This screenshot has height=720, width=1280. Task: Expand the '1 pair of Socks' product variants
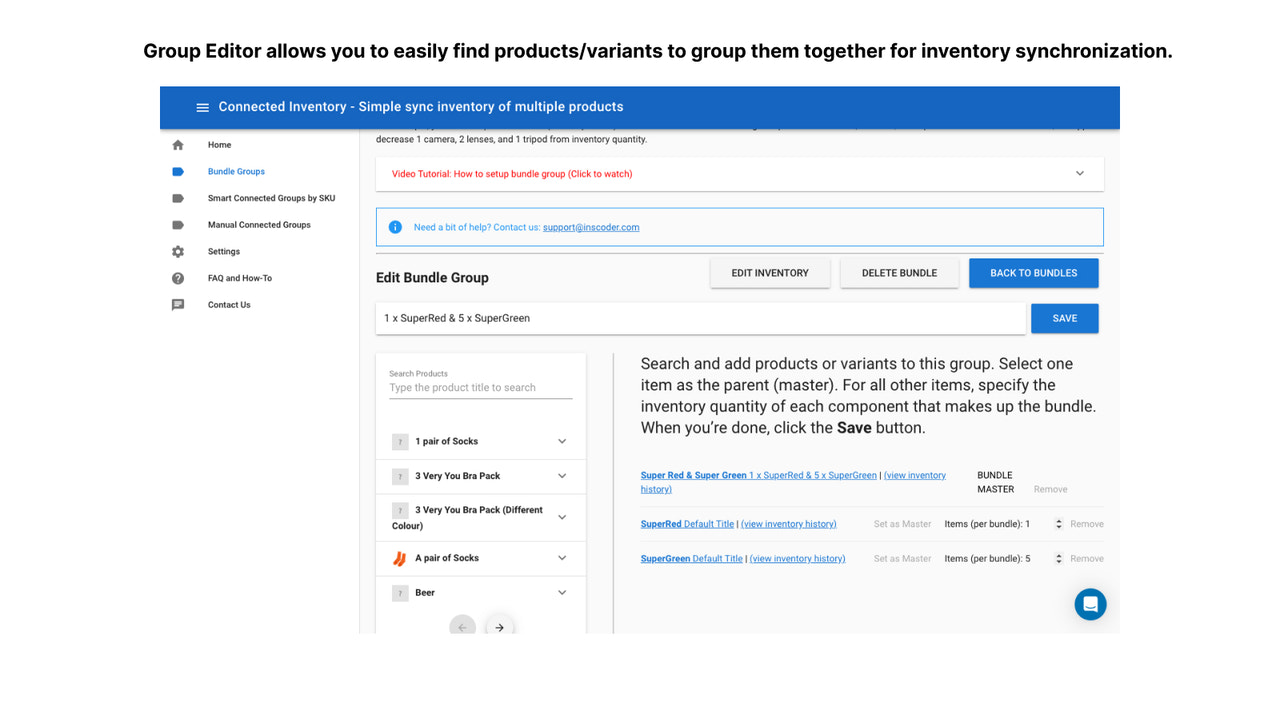(x=561, y=440)
